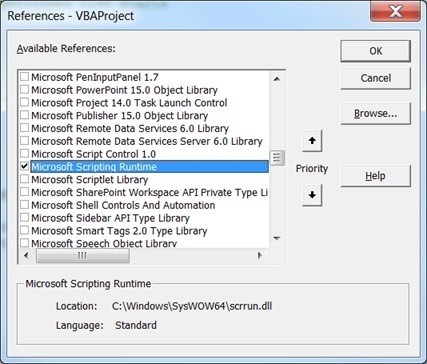Check Microsoft PowerPoint 15.0 Object Library
This screenshot has width=427, height=364.
pos(24,90)
